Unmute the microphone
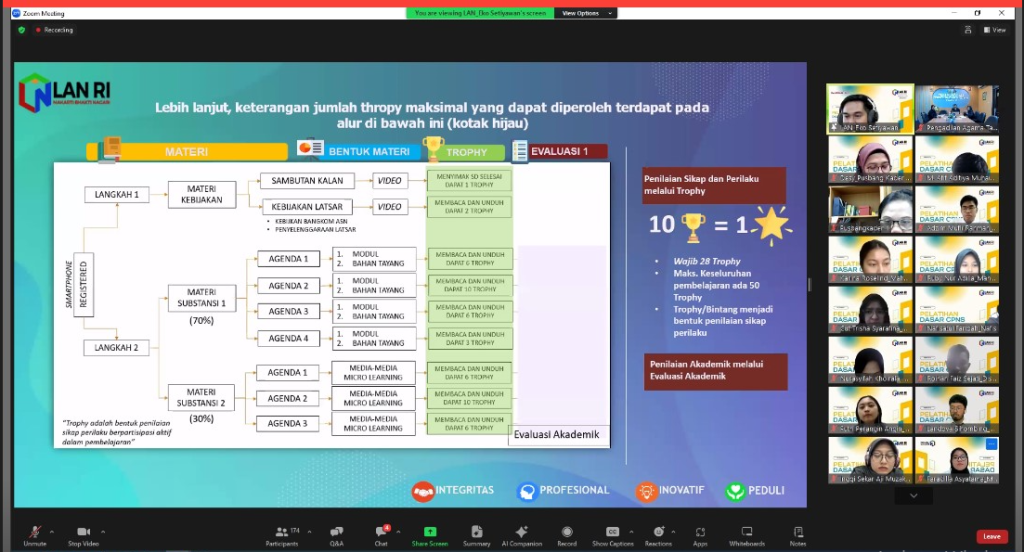The height and width of the screenshot is (552, 1024). click(35, 534)
